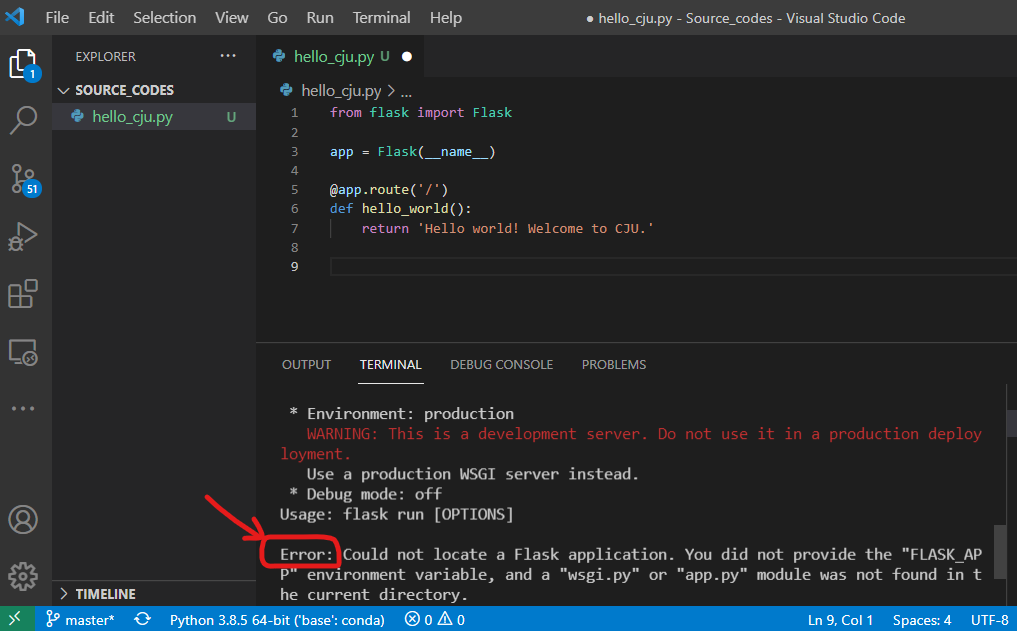Click the @app.route('/') decorator line
Viewport: 1017px width, 631px height.
(389, 189)
